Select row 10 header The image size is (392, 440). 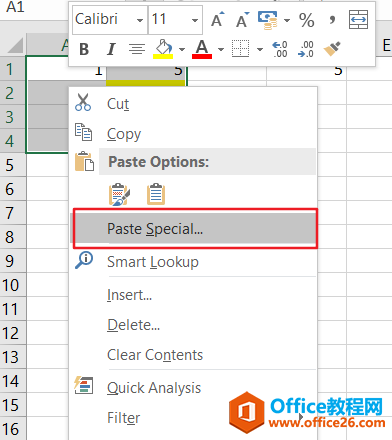point(13,285)
